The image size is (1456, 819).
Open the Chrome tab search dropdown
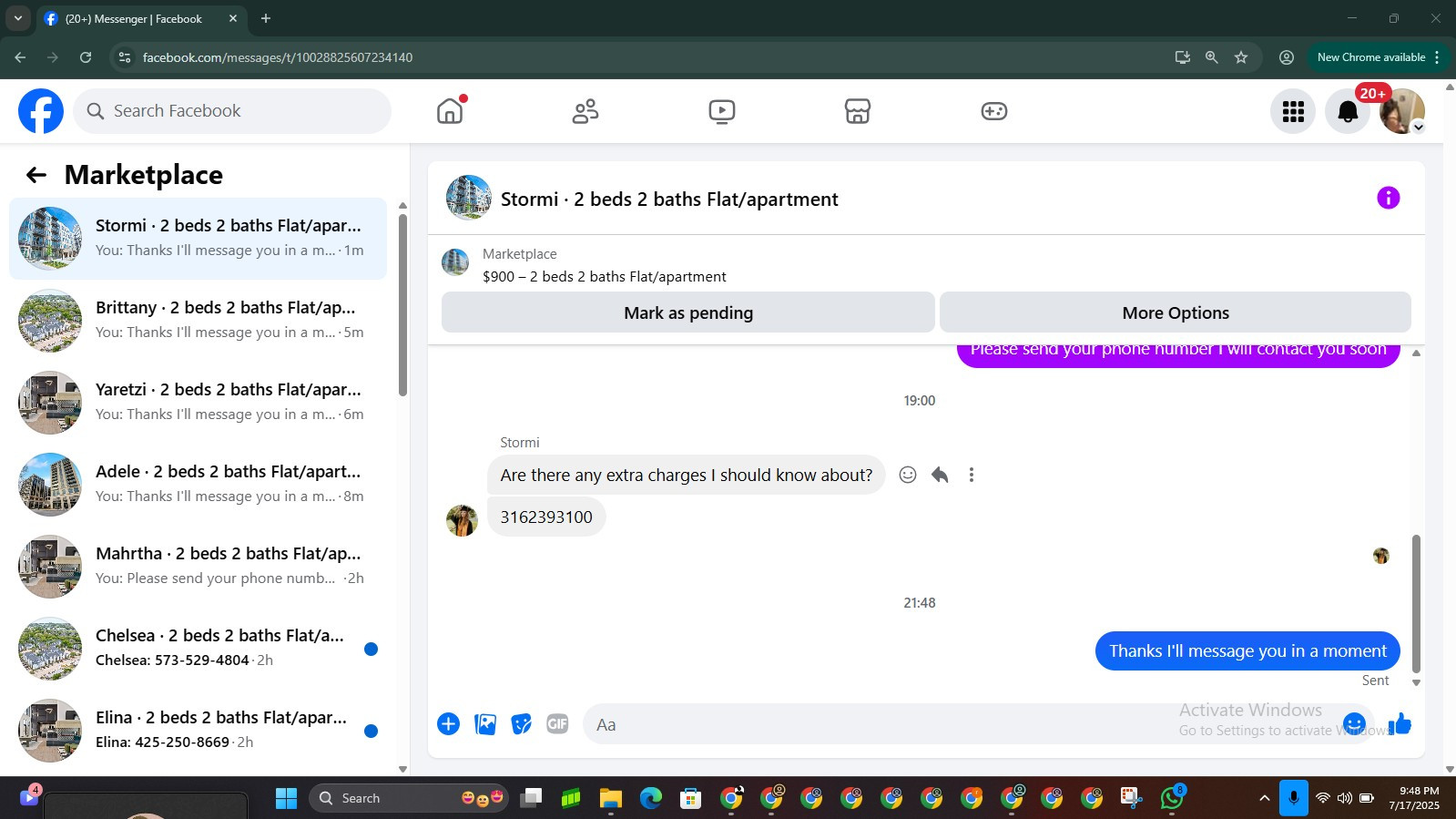17,18
